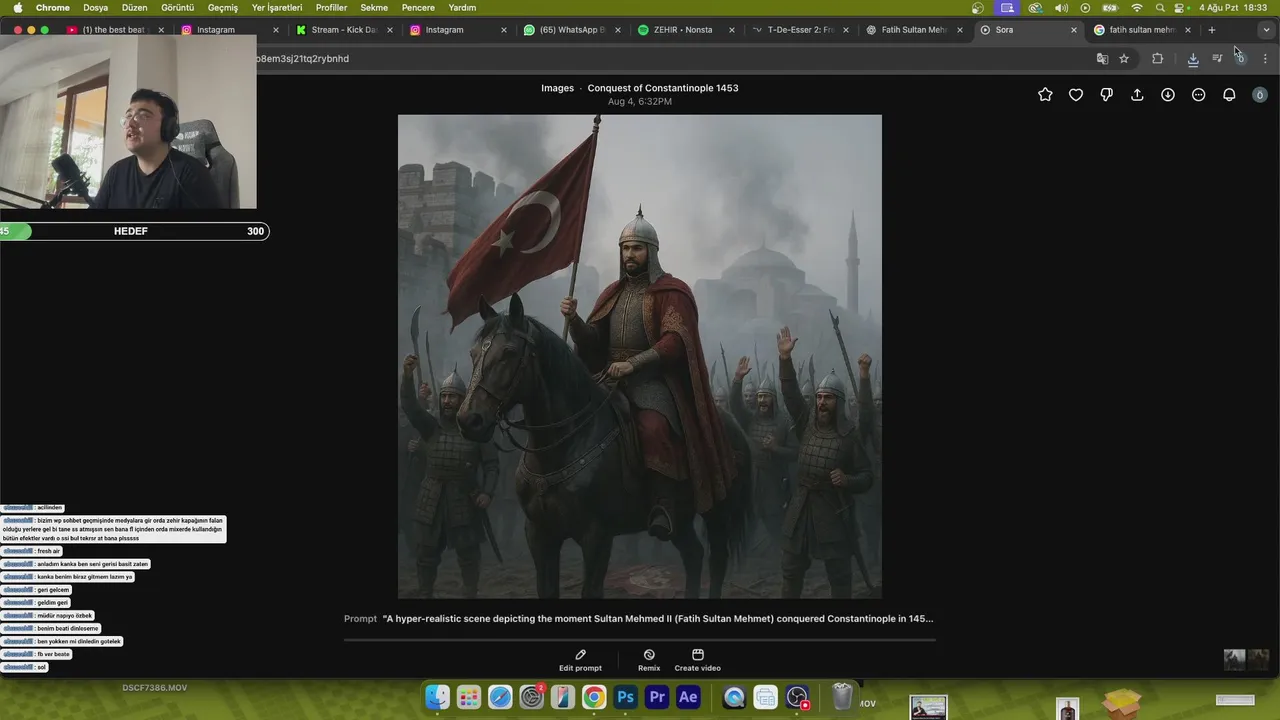This screenshot has height=720, width=1280.
Task: Open Chrome extensions puzzle icon
Action: pos(1158,59)
